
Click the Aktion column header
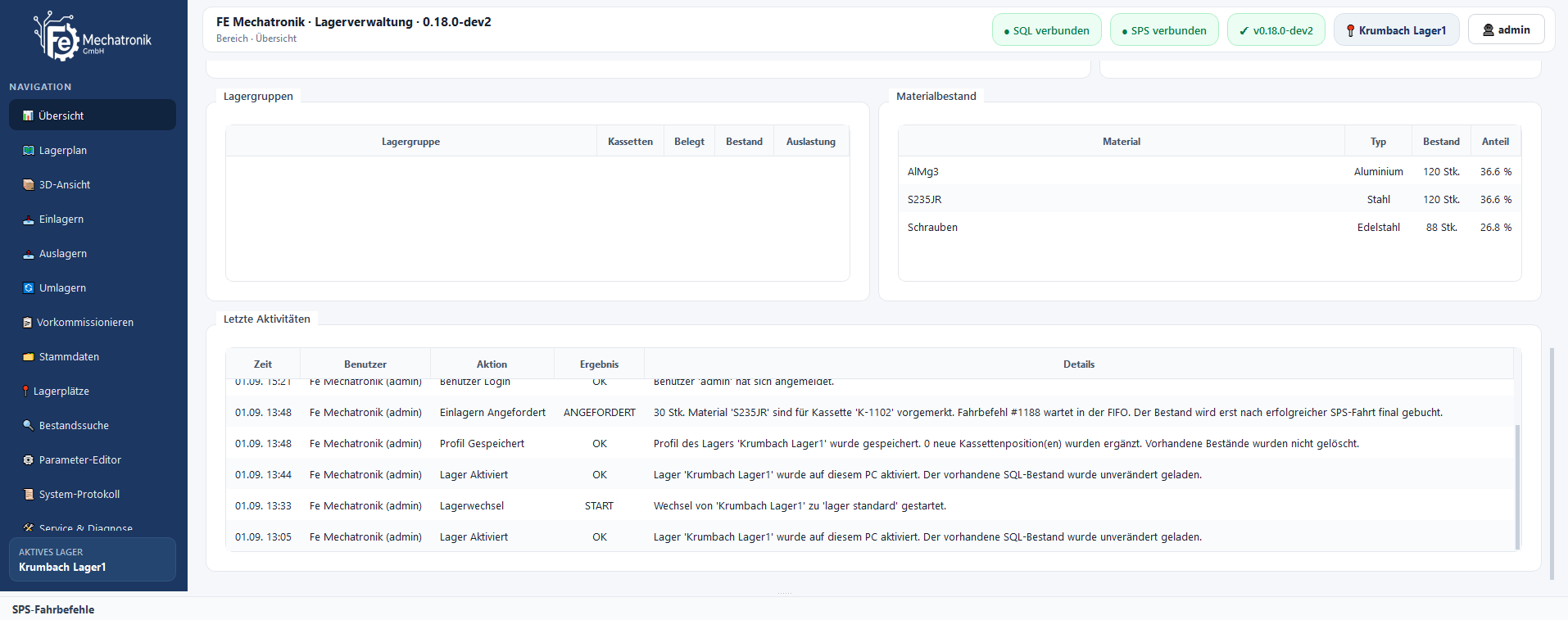pyautogui.click(x=492, y=364)
